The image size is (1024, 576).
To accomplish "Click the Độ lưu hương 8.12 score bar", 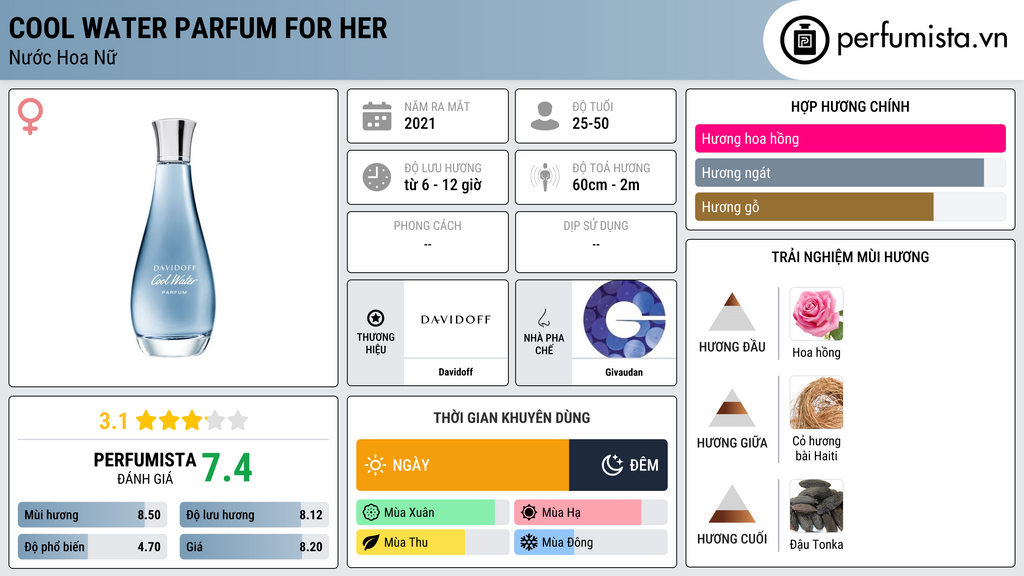I will coord(254,515).
